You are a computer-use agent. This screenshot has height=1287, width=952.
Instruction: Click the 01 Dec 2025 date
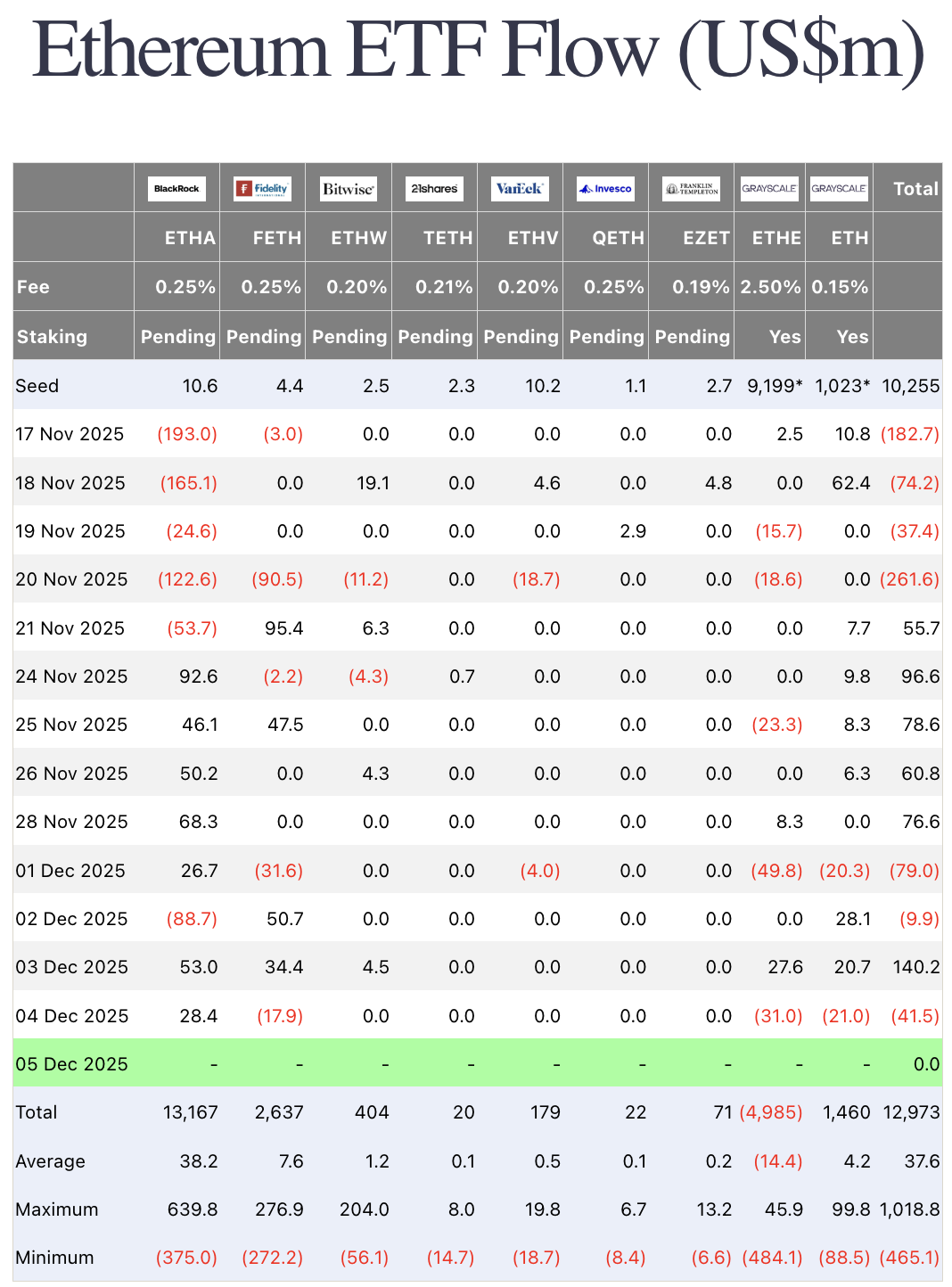(70, 871)
